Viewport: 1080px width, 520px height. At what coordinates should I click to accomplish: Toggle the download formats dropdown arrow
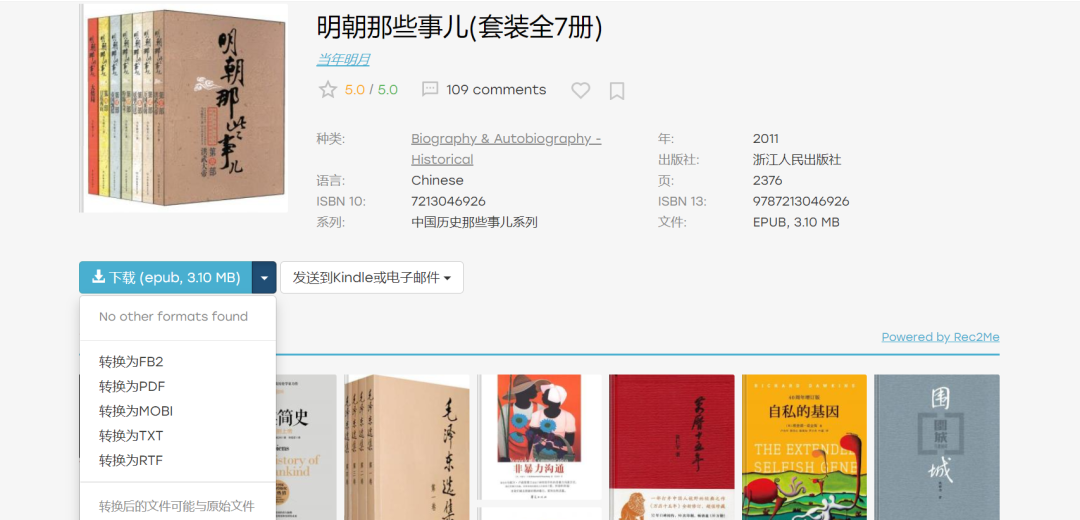point(264,278)
